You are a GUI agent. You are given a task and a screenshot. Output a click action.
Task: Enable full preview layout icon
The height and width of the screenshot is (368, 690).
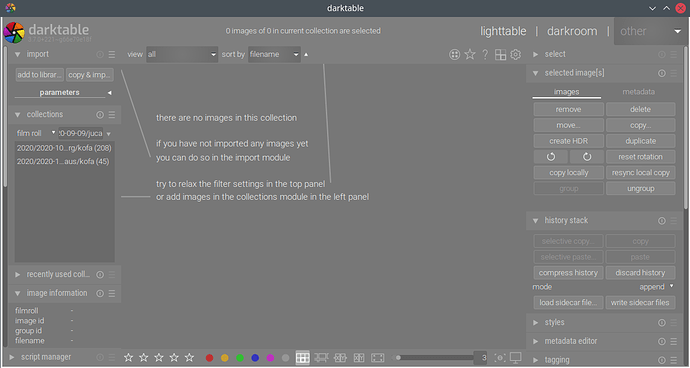(378, 357)
